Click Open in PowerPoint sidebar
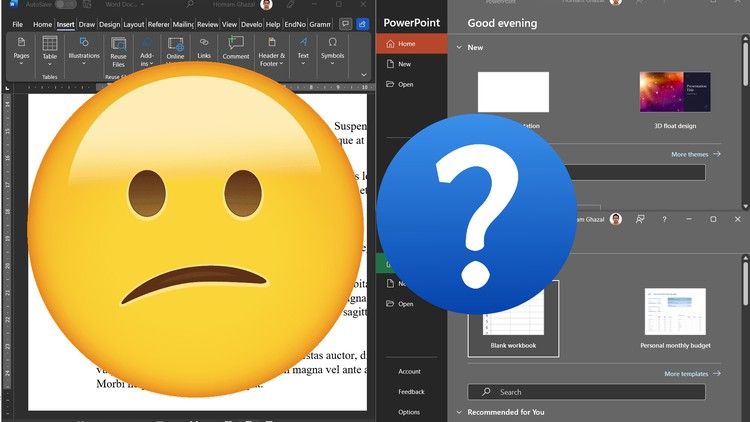Image resolution: width=750 pixels, height=422 pixels. coord(412,84)
